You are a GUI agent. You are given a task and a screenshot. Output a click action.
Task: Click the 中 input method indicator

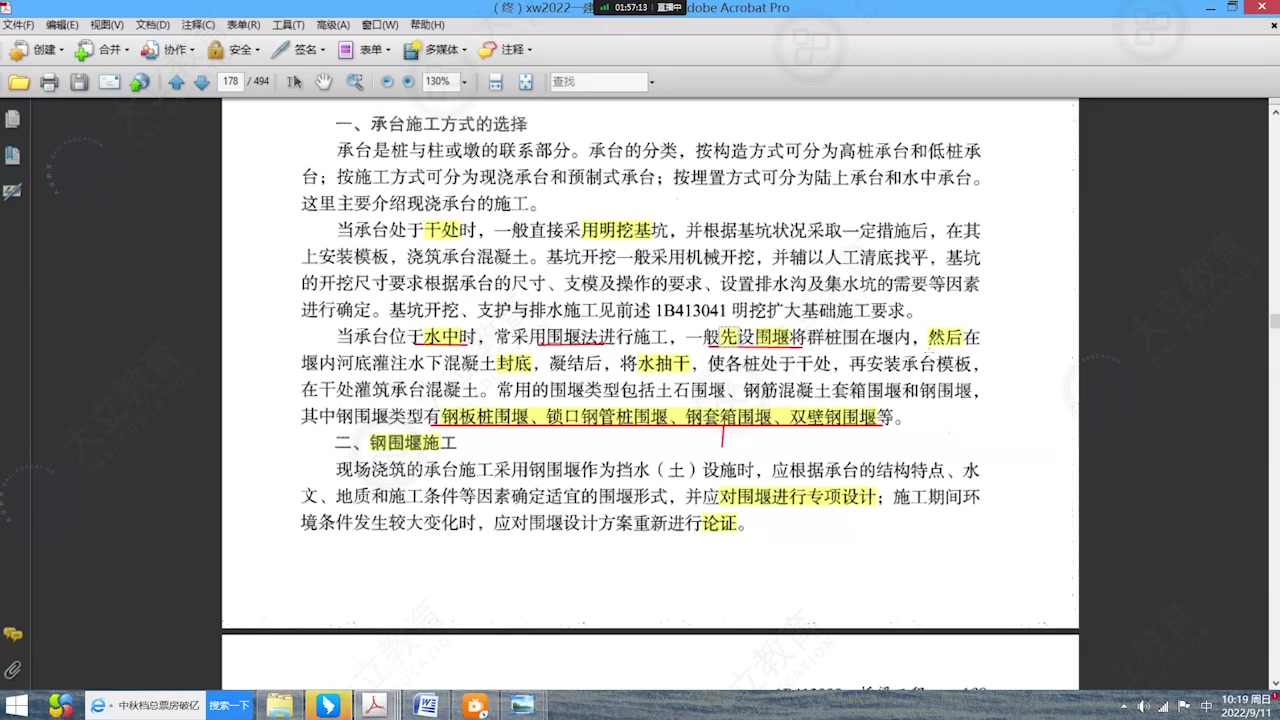coord(1206,706)
